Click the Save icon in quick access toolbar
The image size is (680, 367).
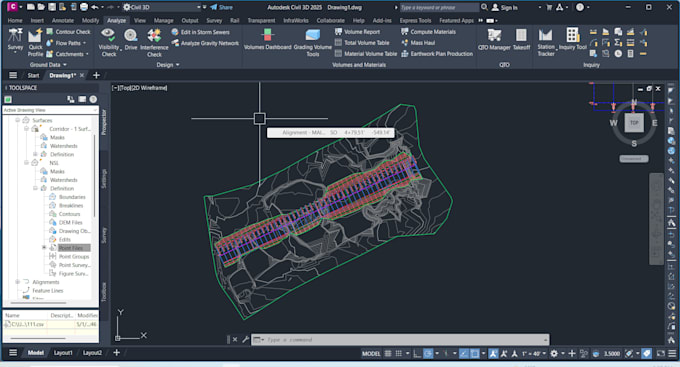pyautogui.click(x=52, y=7)
